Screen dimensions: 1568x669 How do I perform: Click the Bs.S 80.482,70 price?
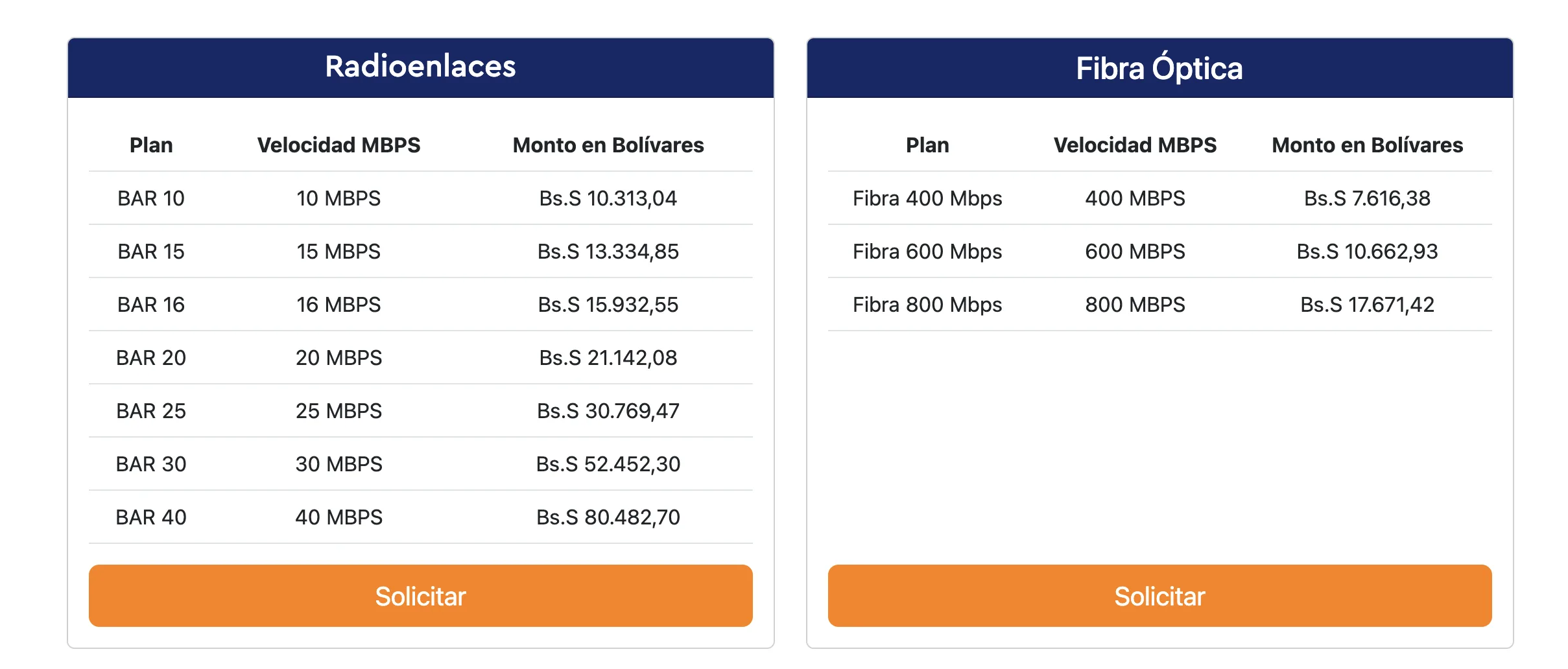click(608, 517)
